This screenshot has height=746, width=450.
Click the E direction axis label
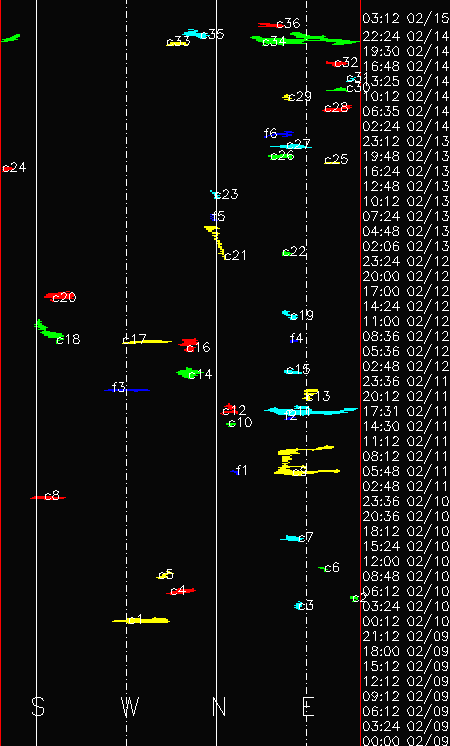308,707
